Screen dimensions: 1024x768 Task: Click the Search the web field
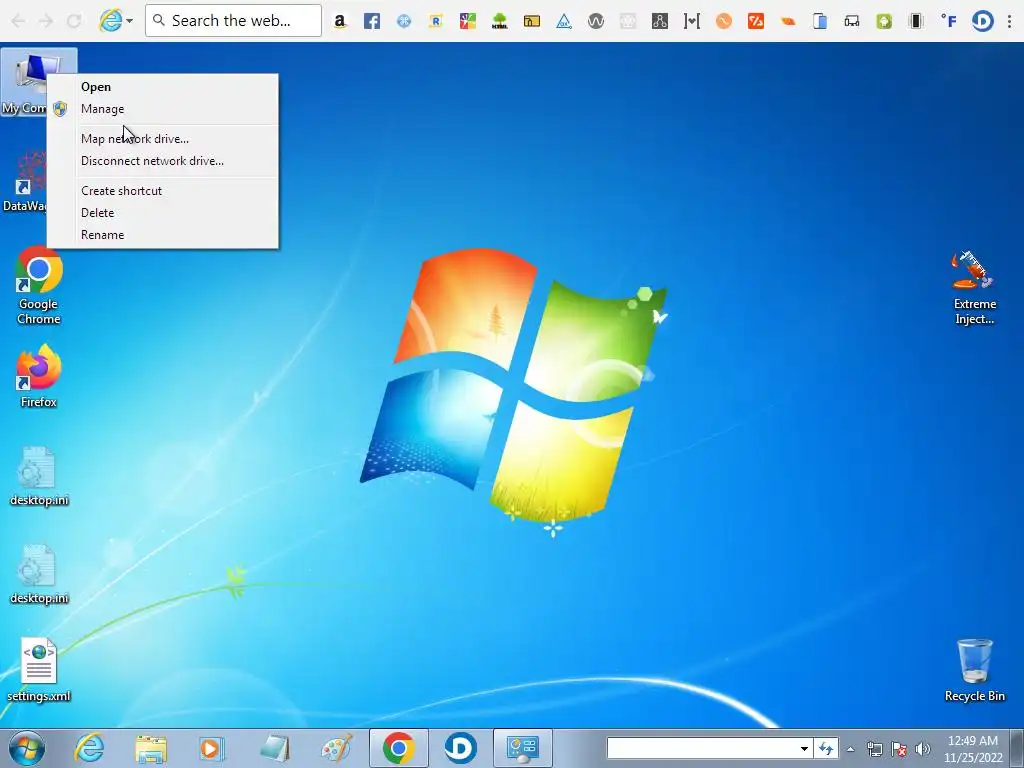tap(233, 21)
